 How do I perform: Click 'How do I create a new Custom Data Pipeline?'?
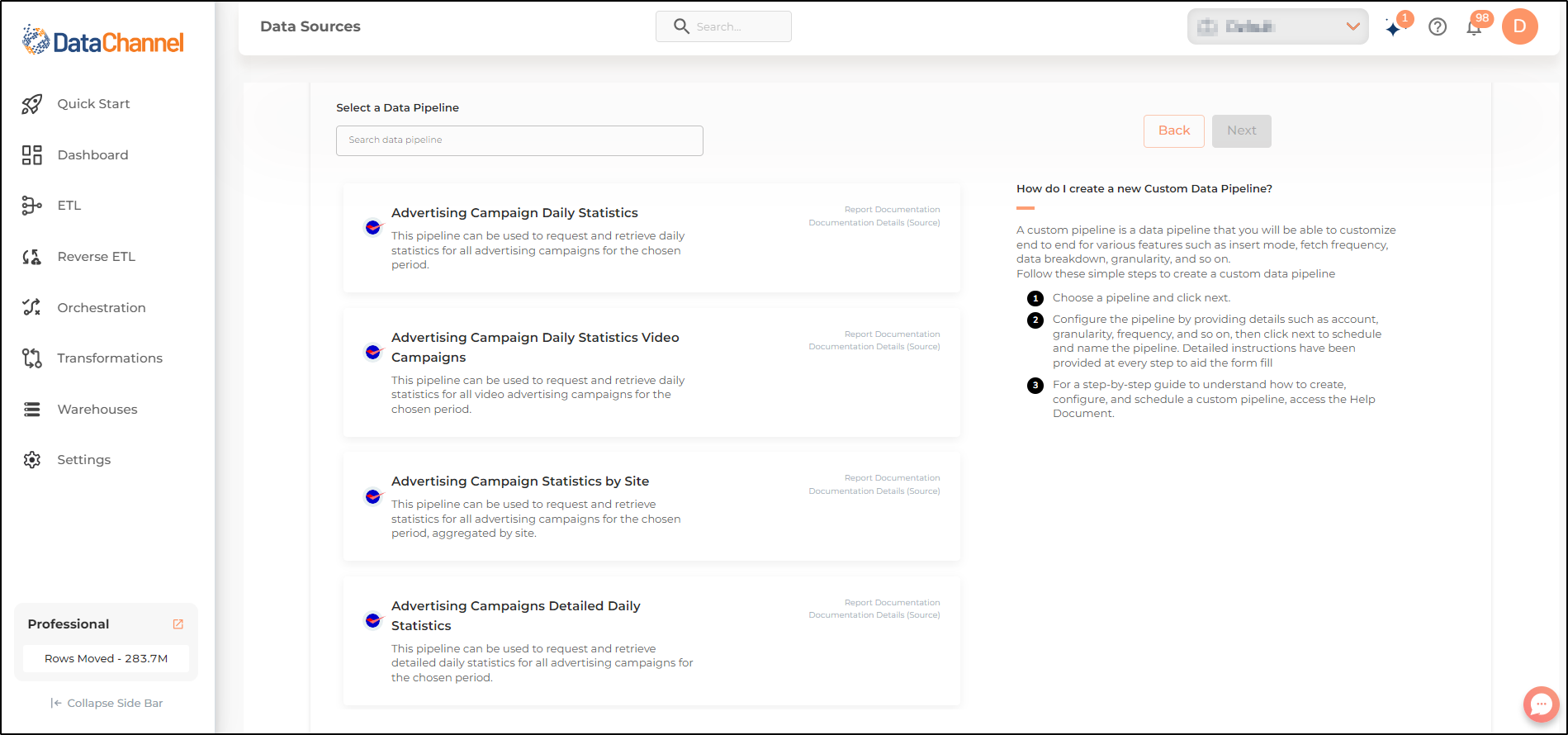point(1144,189)
